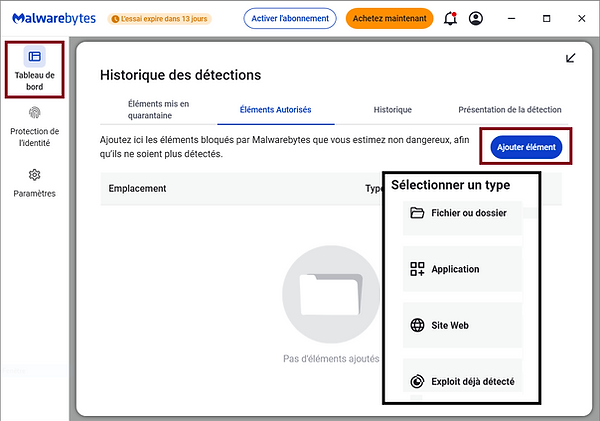600x421 pixels.
Task: Collapse the panel with the diagonal arrow icon
Action: 571,58
